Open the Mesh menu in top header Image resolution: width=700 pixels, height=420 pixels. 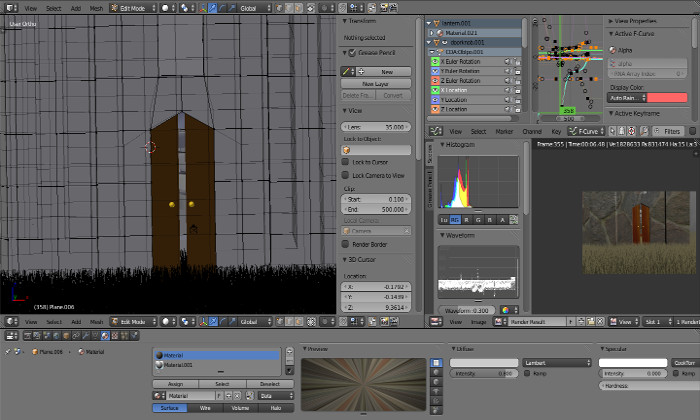[96, 7]
